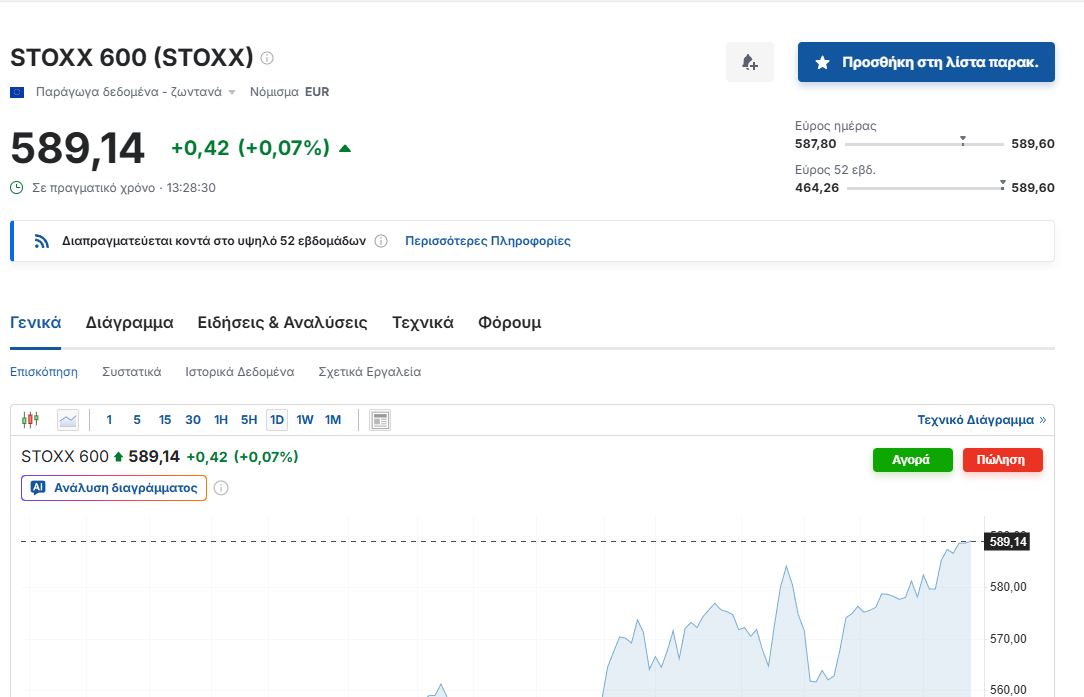
Task: Select the 5H chart interval
Action: click(x=249, y=420)
